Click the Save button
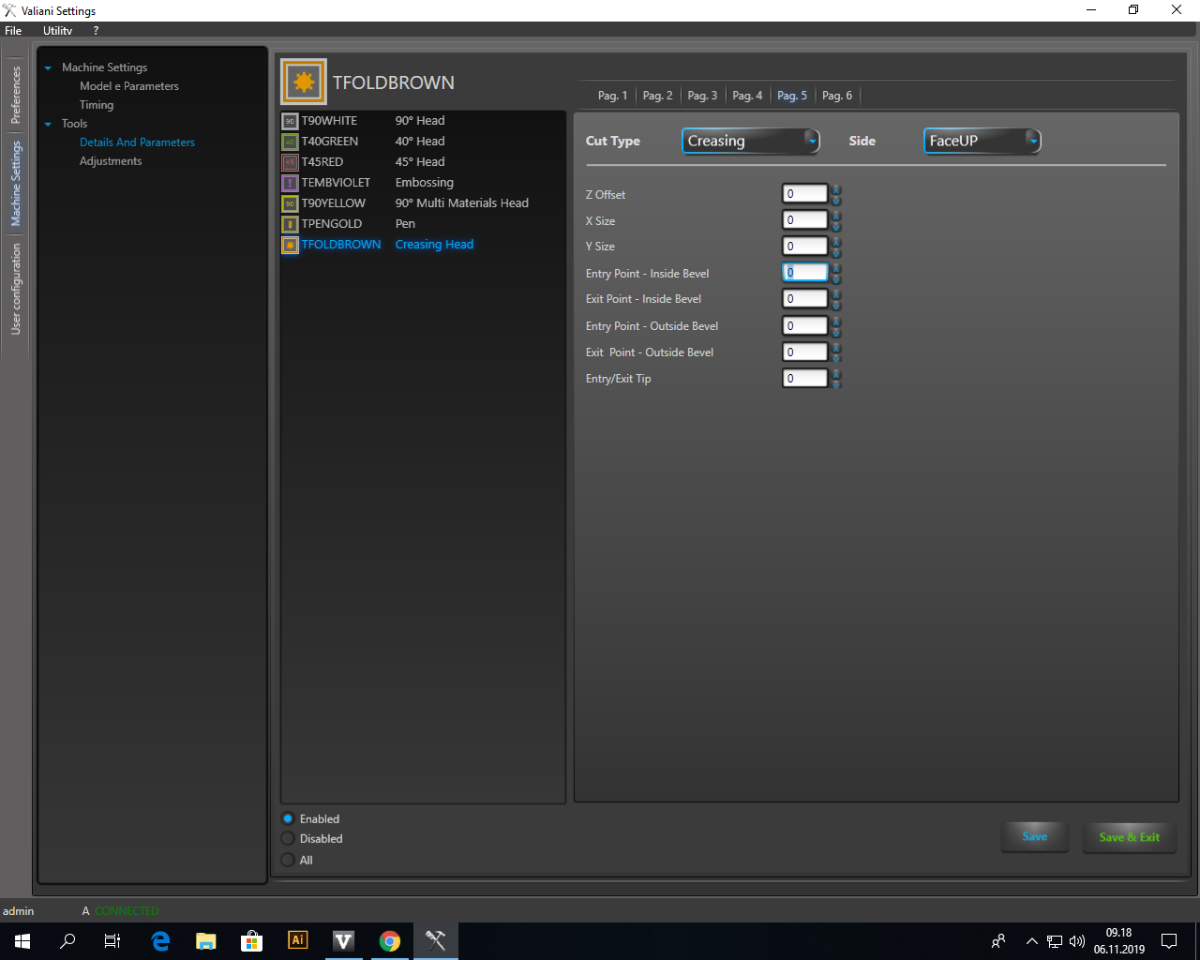The width and height of the screenshot is (1200, 960). (x=1035, y=837)
